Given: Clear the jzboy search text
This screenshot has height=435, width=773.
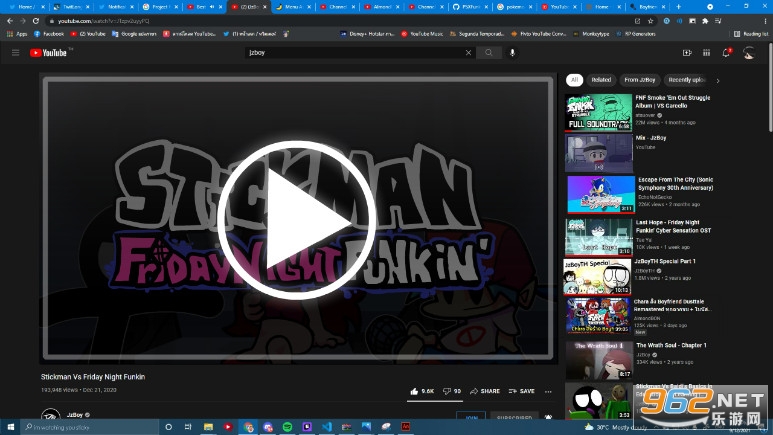Looking at the screenshot, I should (468, 53).
